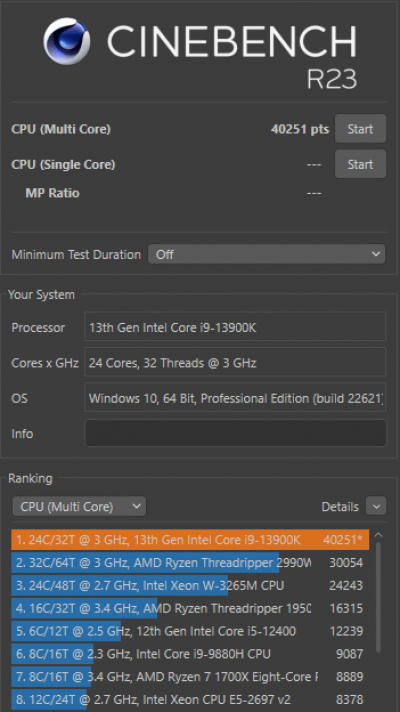The image size is (400, 712).
Task: Select the Xeon W-3265M ranking row
Action: click(190, 586)
